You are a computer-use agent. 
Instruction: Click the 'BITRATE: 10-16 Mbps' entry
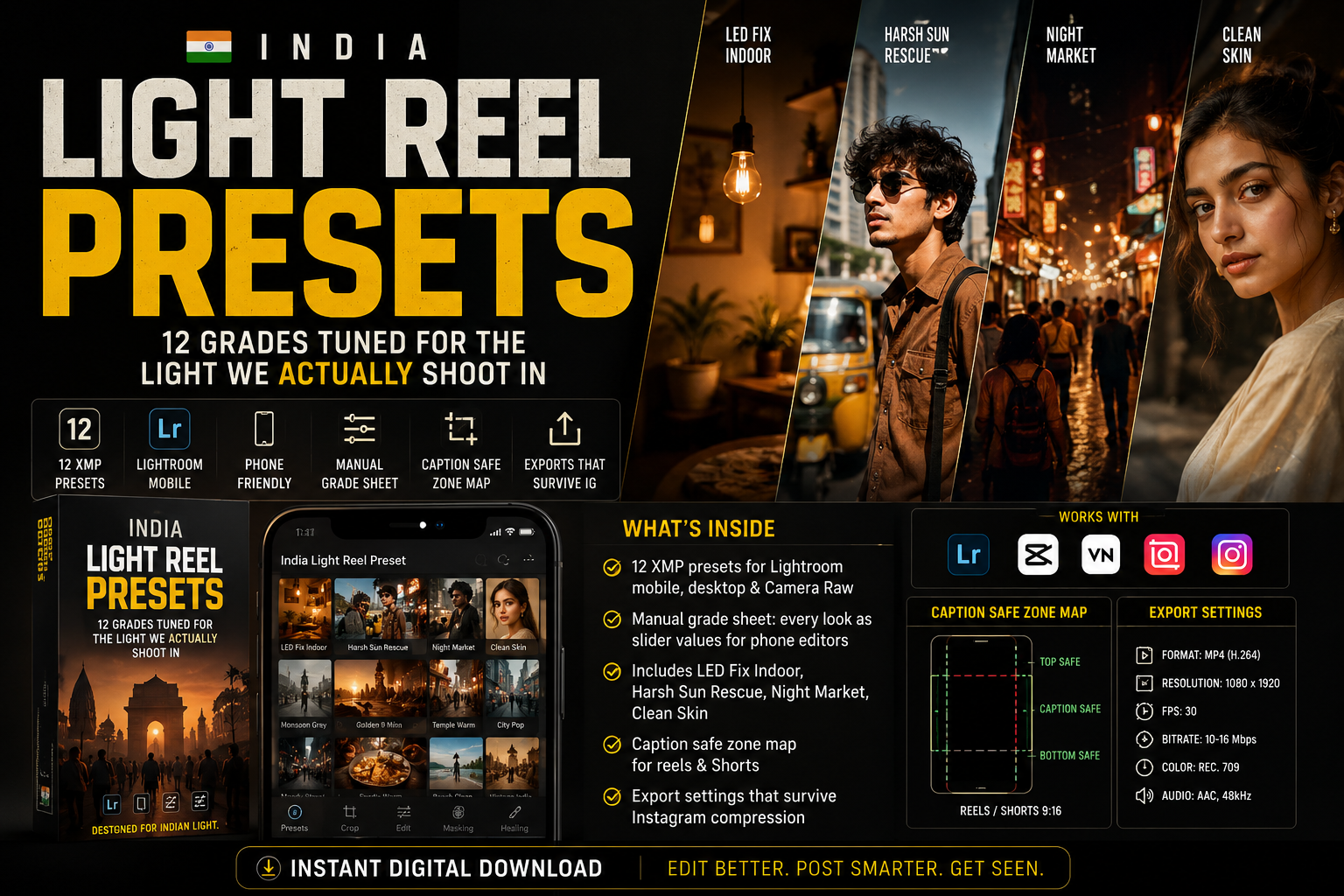tap(1208, 739)
